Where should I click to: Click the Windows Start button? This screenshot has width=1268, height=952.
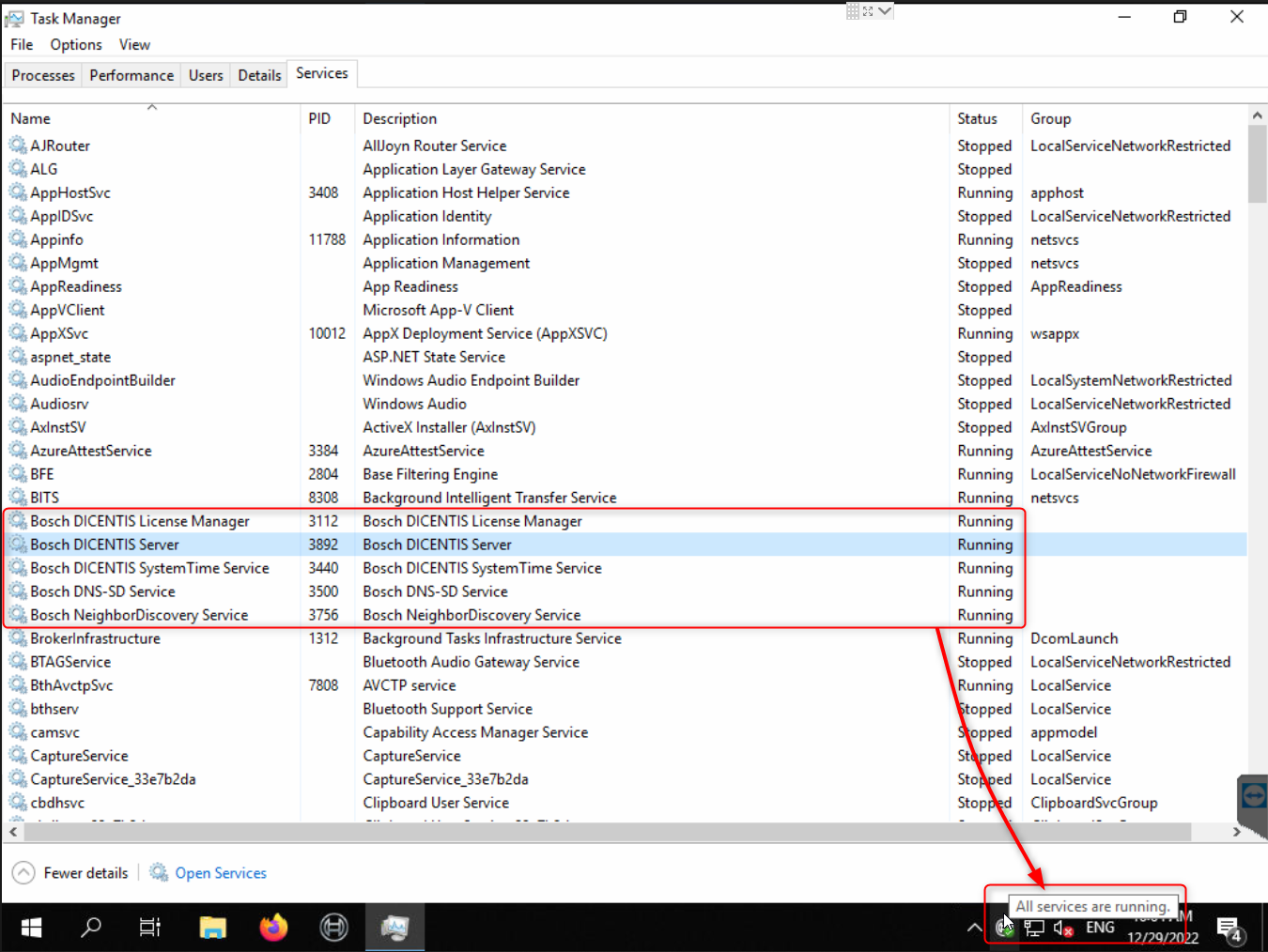click(31, 928)
